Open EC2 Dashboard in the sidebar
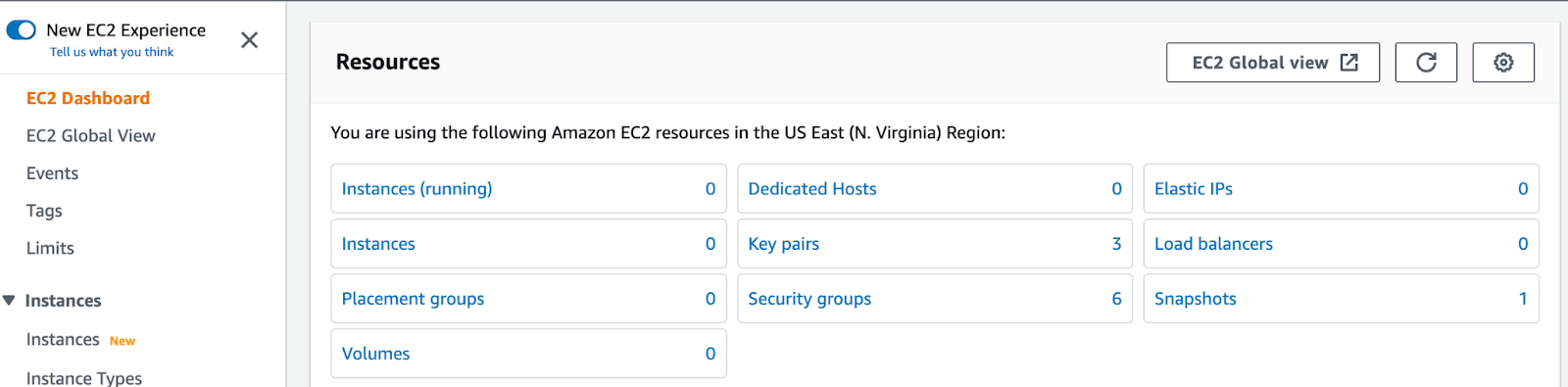This screenshot has height=387, width=1568. point(88,98)
